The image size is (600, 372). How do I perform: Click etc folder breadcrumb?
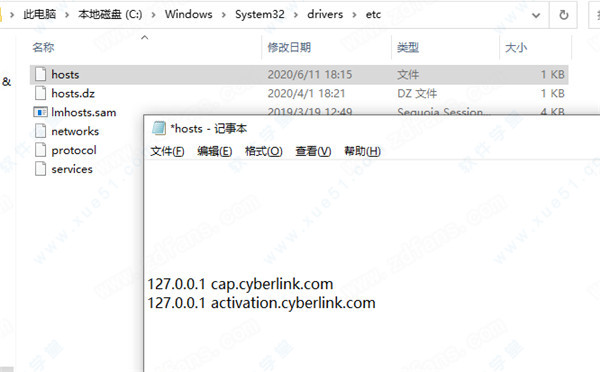coord(373,15)
